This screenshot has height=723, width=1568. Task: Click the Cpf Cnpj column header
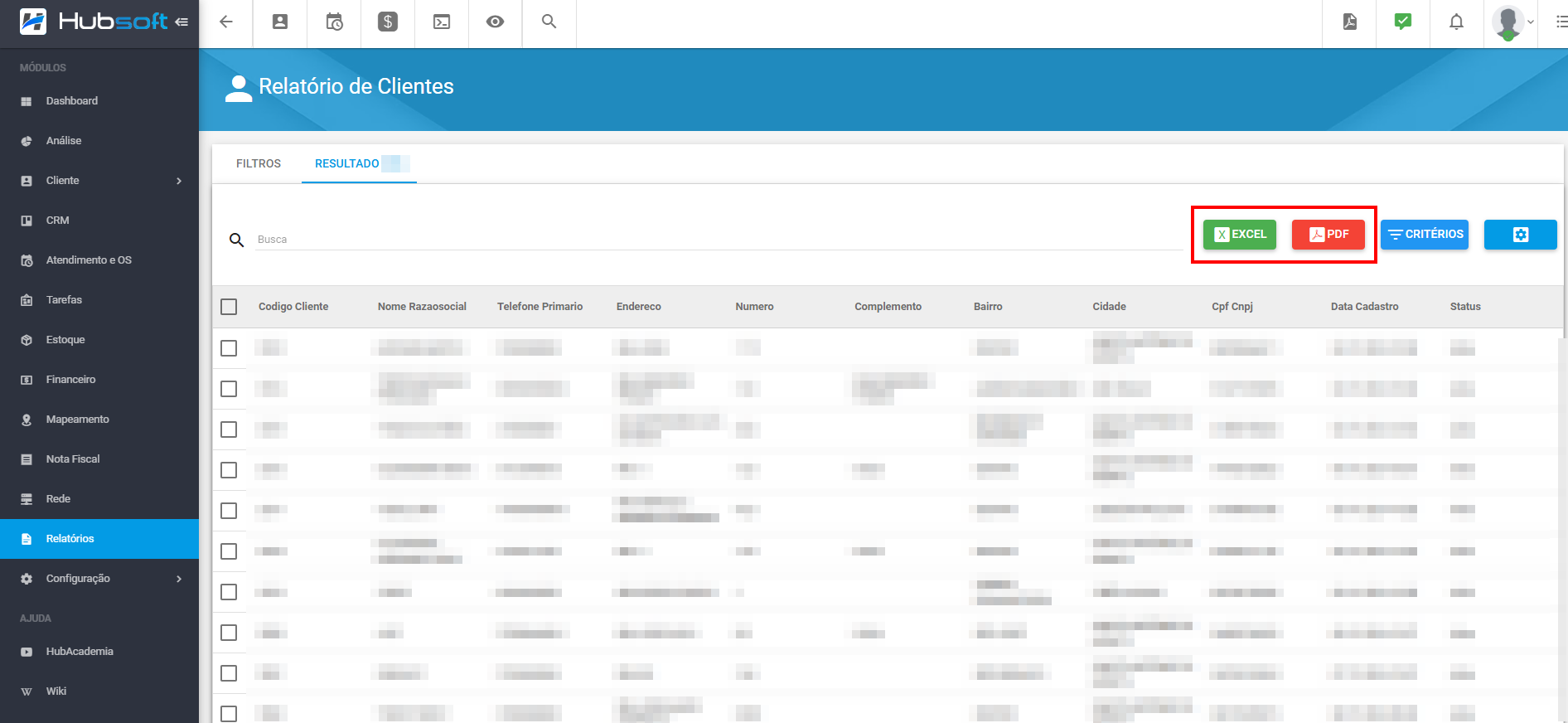pyautogui.click(x=1232, y=307)
